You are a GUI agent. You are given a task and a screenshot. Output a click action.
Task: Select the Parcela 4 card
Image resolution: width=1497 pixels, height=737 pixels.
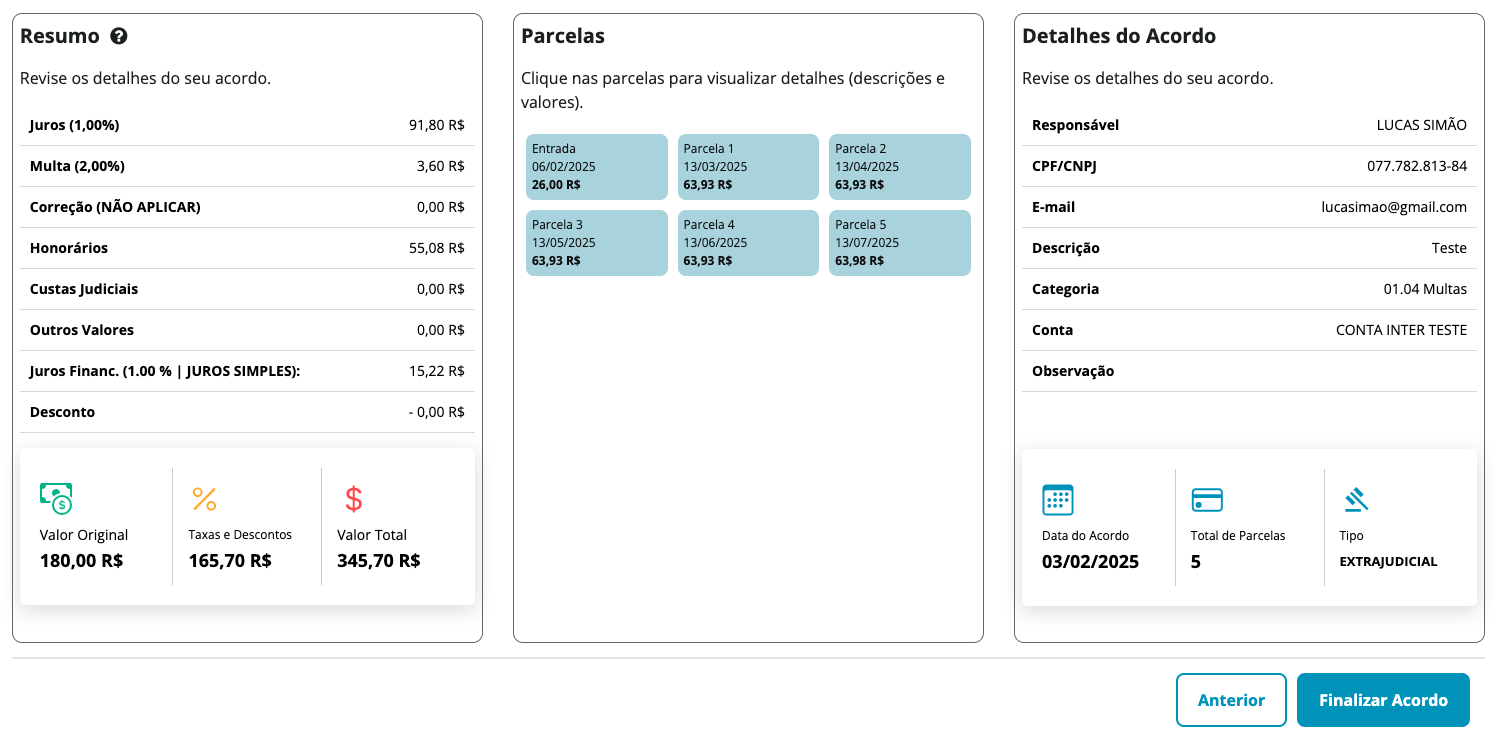tap(748, 243)
